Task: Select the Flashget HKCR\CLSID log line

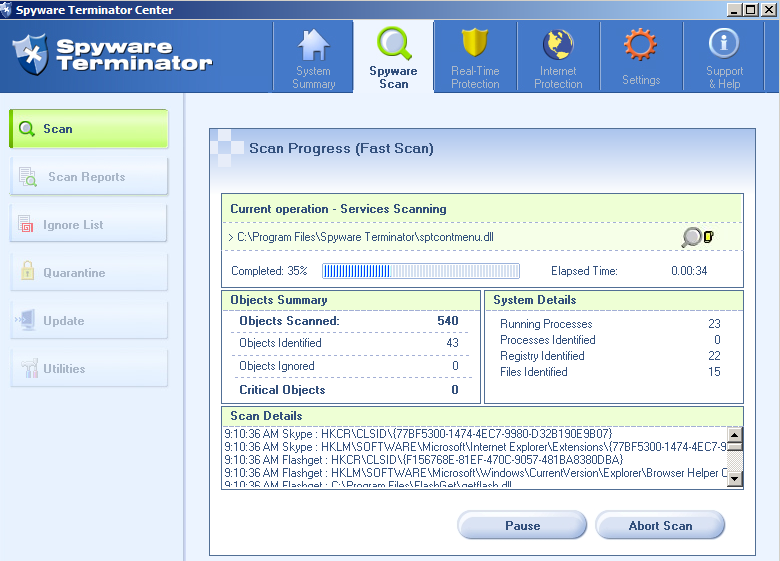Action: point(424,460)
